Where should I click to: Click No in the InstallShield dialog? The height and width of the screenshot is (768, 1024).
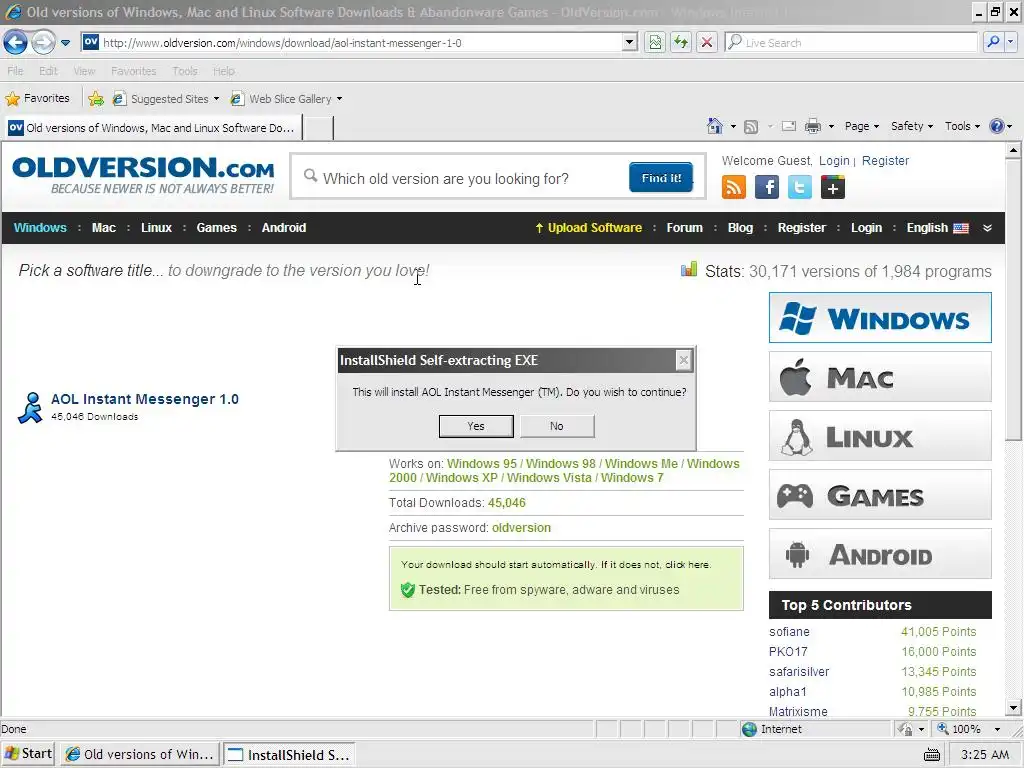(556, 426)
